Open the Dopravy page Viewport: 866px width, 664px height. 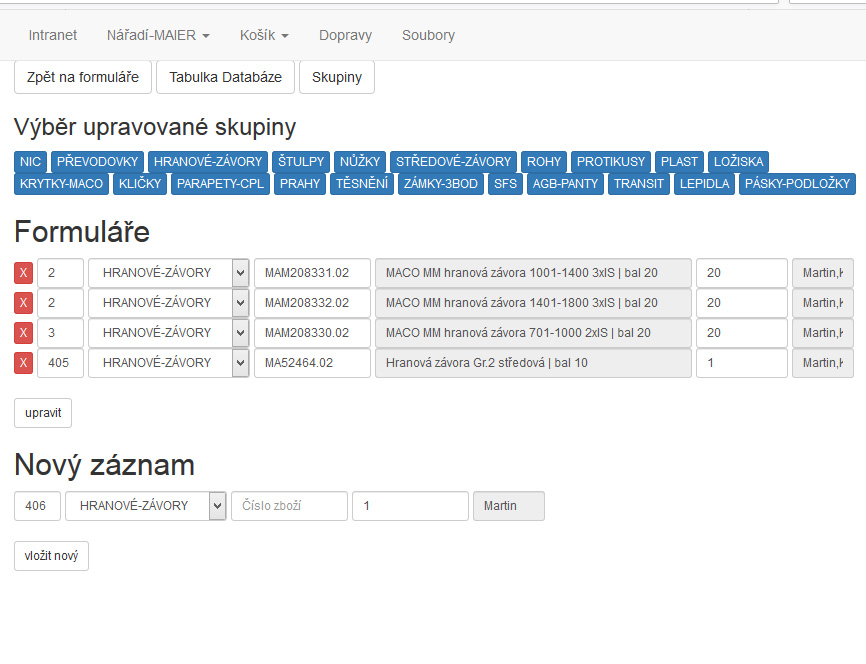pyautogui.click(x=345, y=35)
